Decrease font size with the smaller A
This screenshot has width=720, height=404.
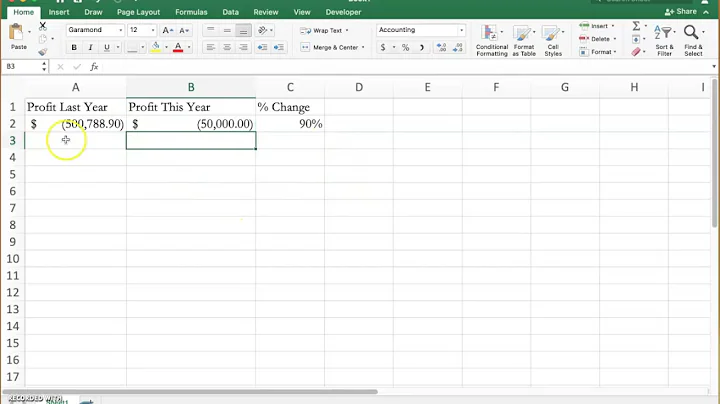click(184, 30)
